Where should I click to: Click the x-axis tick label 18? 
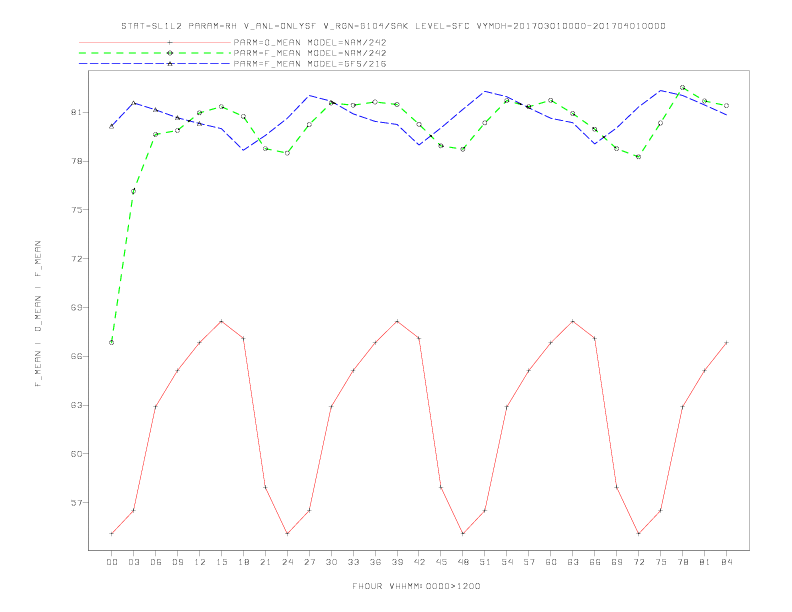pyautogui.click(x=243, y=562)
